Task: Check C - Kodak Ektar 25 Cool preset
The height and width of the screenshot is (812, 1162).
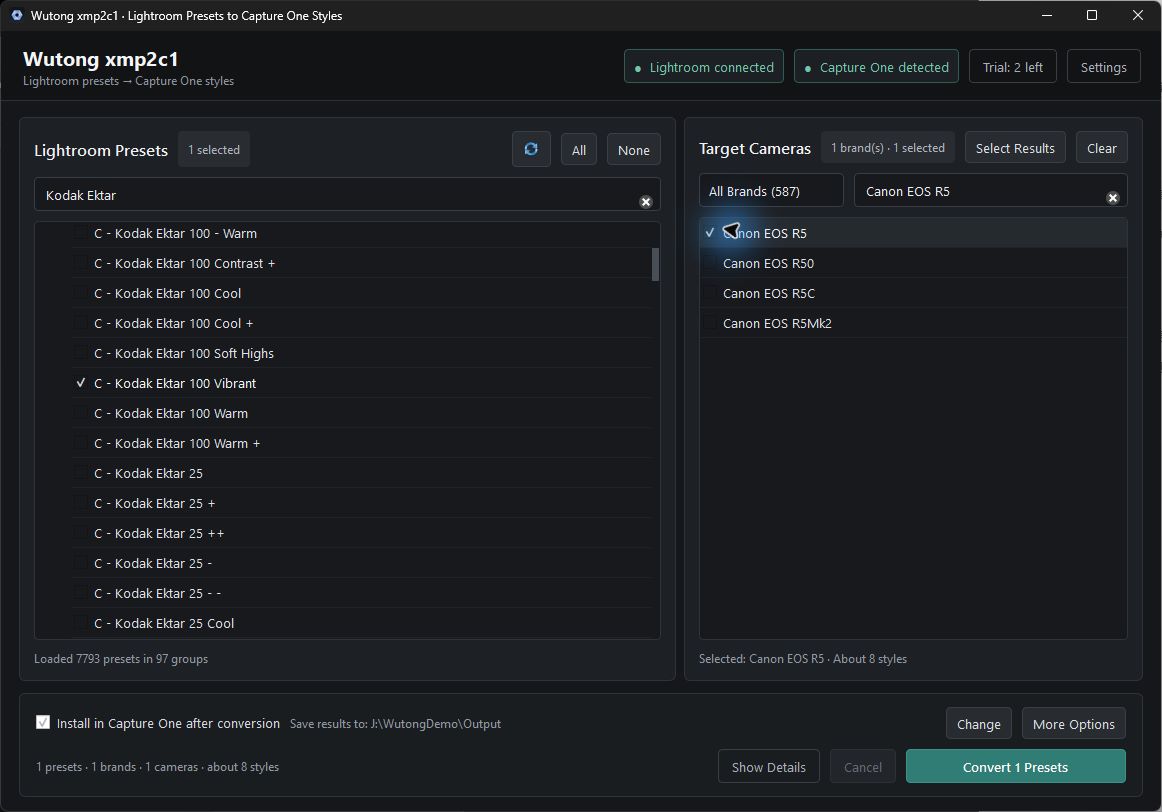Action: coord(81,623)
